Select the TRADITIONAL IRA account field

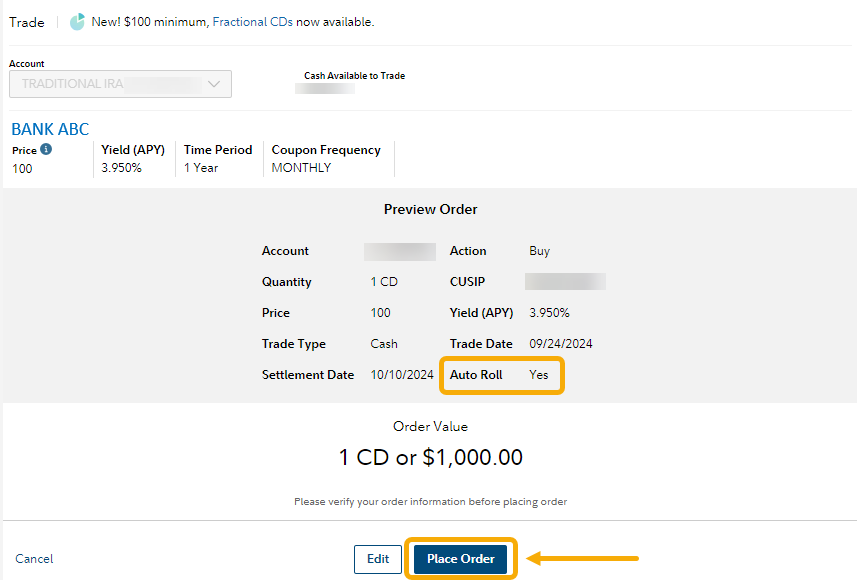(110, 84)
